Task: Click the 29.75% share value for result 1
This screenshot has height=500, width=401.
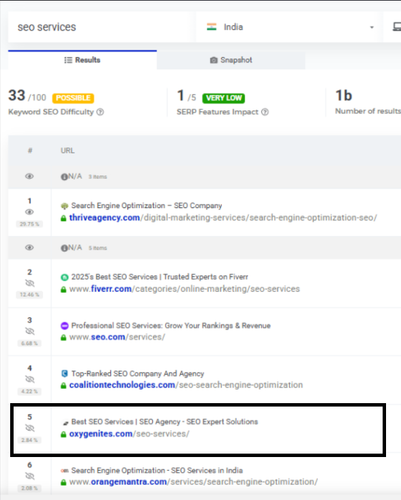Action: coord(29,224)
